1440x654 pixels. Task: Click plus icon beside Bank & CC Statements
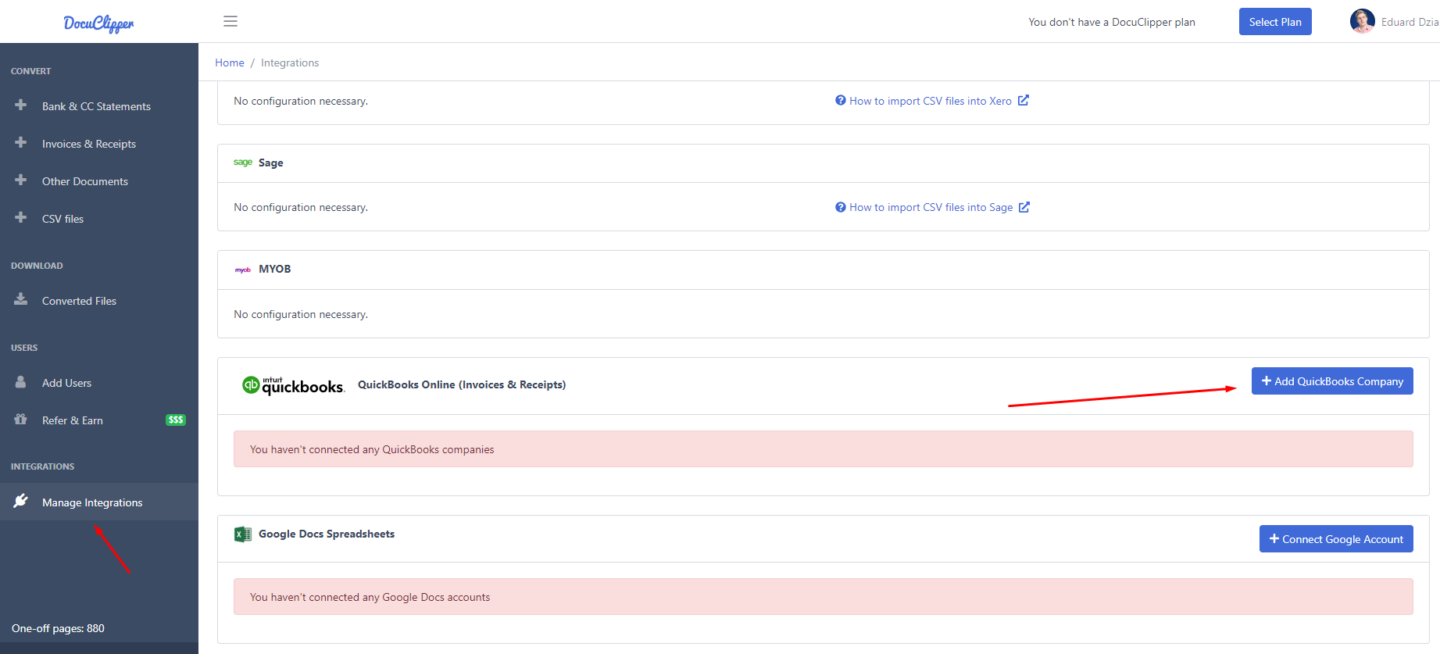tap(21, 105)
